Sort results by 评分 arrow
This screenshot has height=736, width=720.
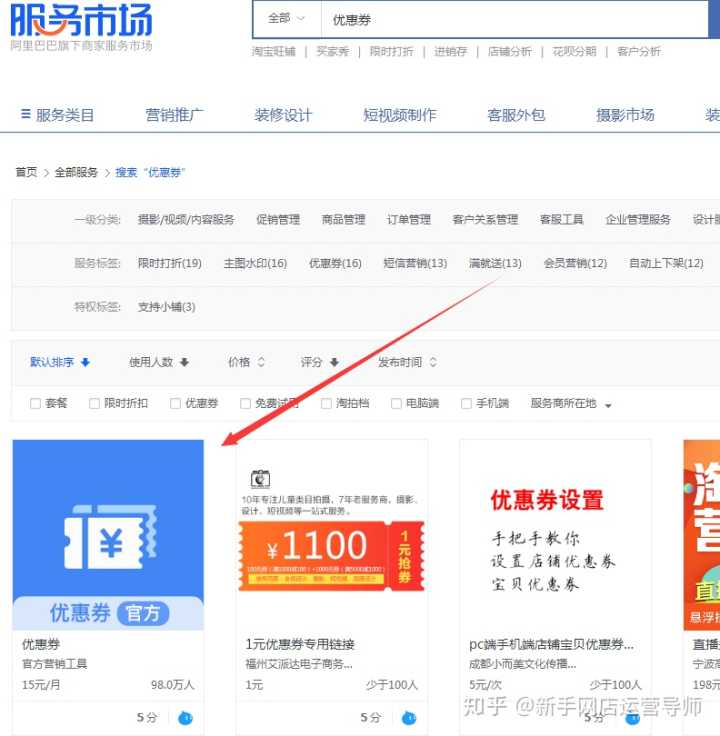(334, 363)
